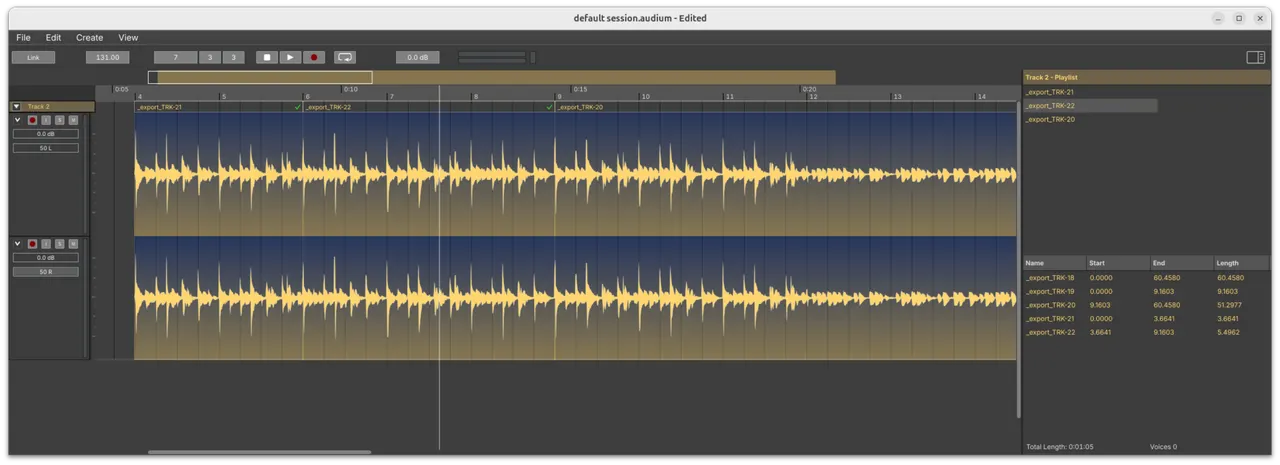Sort regions by the End column header
This screenshot has width=1280, height=465.
pyautogui.click(x=1182, y=263)
